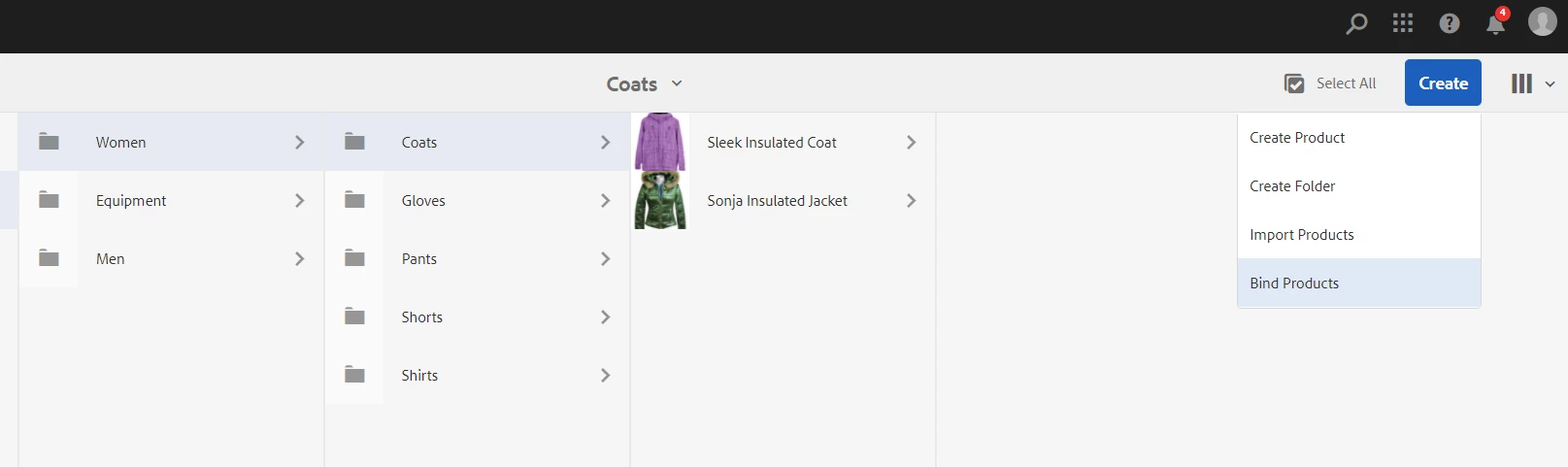This screenshot has height=467, width=1568.
Task: Expand the Coats title dropdown
Action: point(677,83)
